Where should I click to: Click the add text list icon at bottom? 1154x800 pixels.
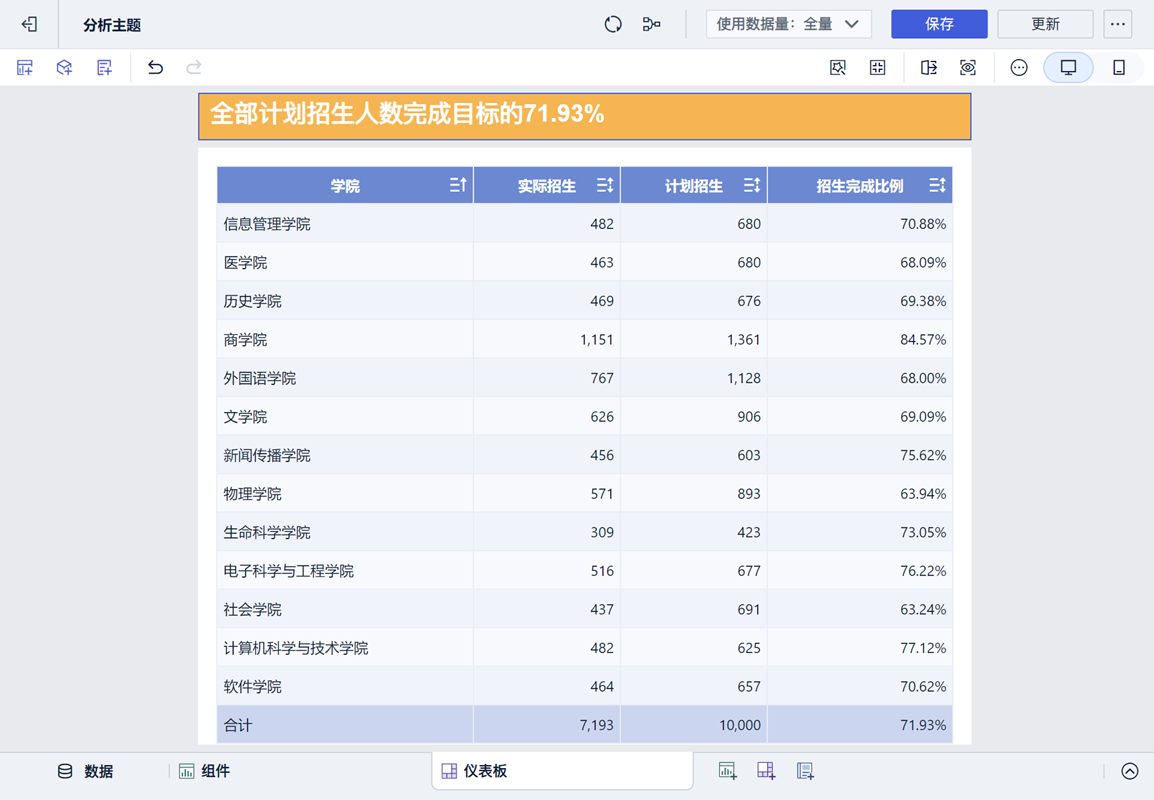coord(805,771)
